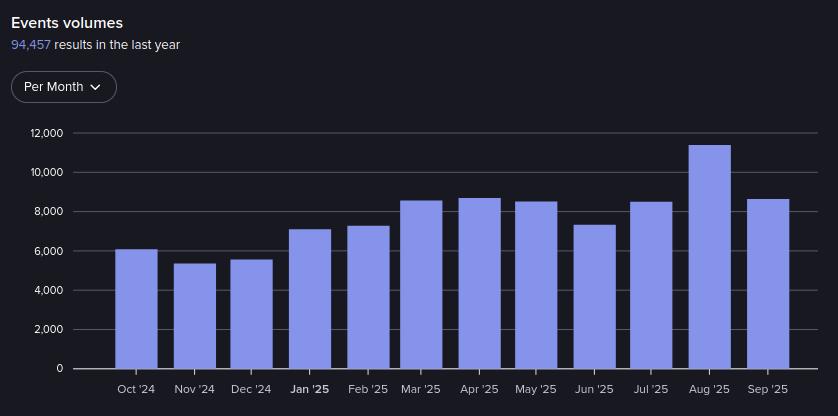Select the Jan '25 bar
This screenshot has width=838, height=416.
[x=309, y=299]
